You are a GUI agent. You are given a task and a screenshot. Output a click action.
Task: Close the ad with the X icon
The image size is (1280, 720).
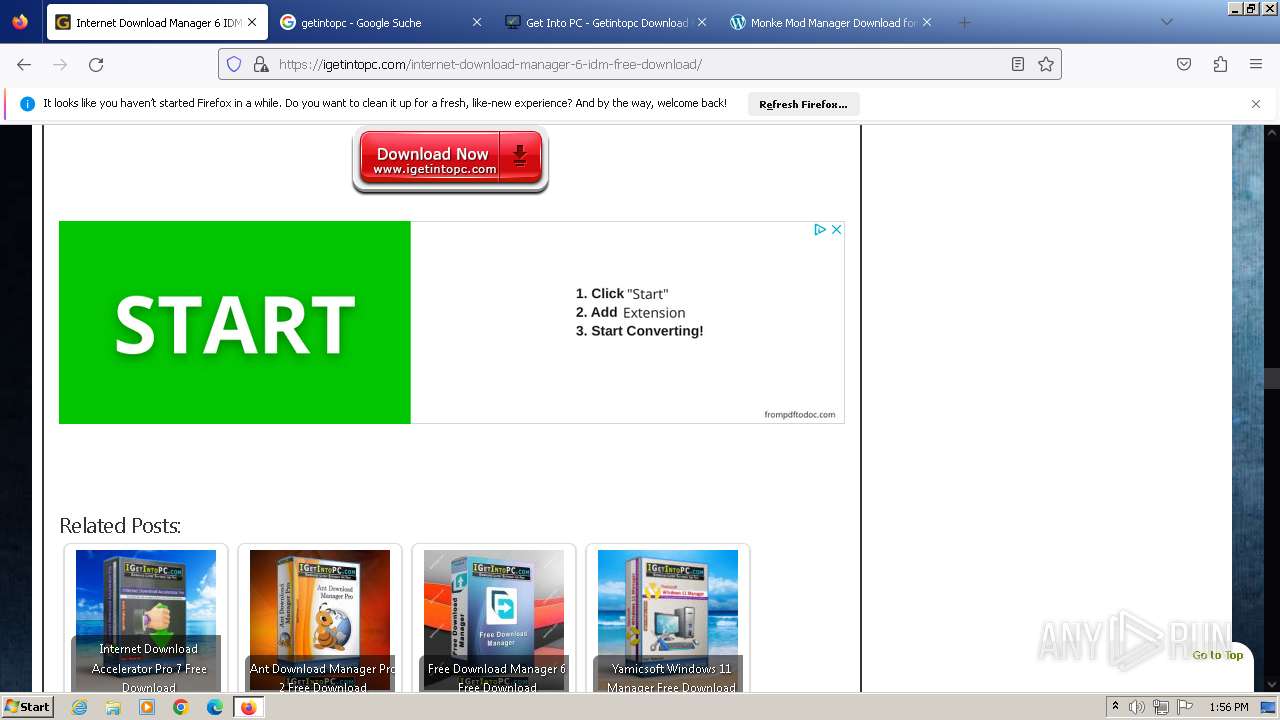[837, 229]
